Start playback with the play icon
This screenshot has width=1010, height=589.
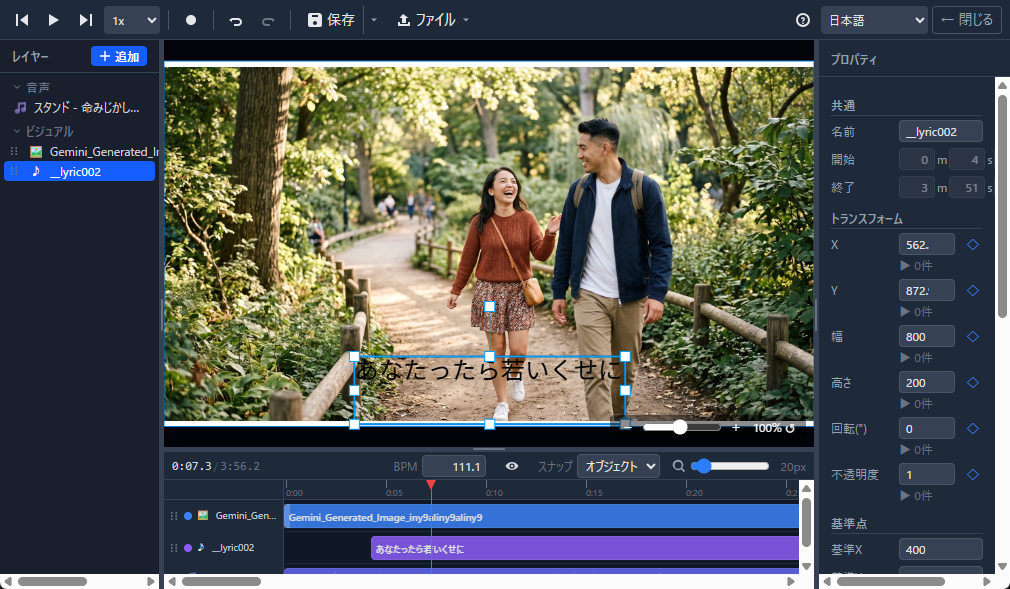pos(53,20)
